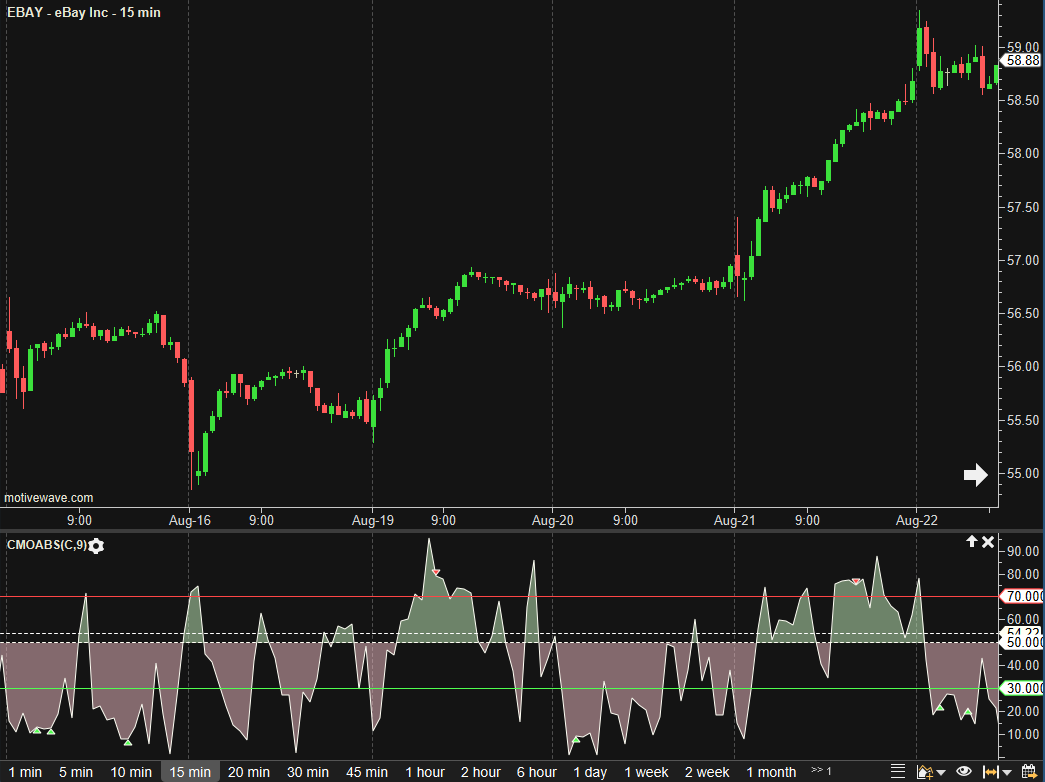This screenshot has width=1045, height=782.
Task: Switch to the 1 hour interval
Action: [425, 772]
